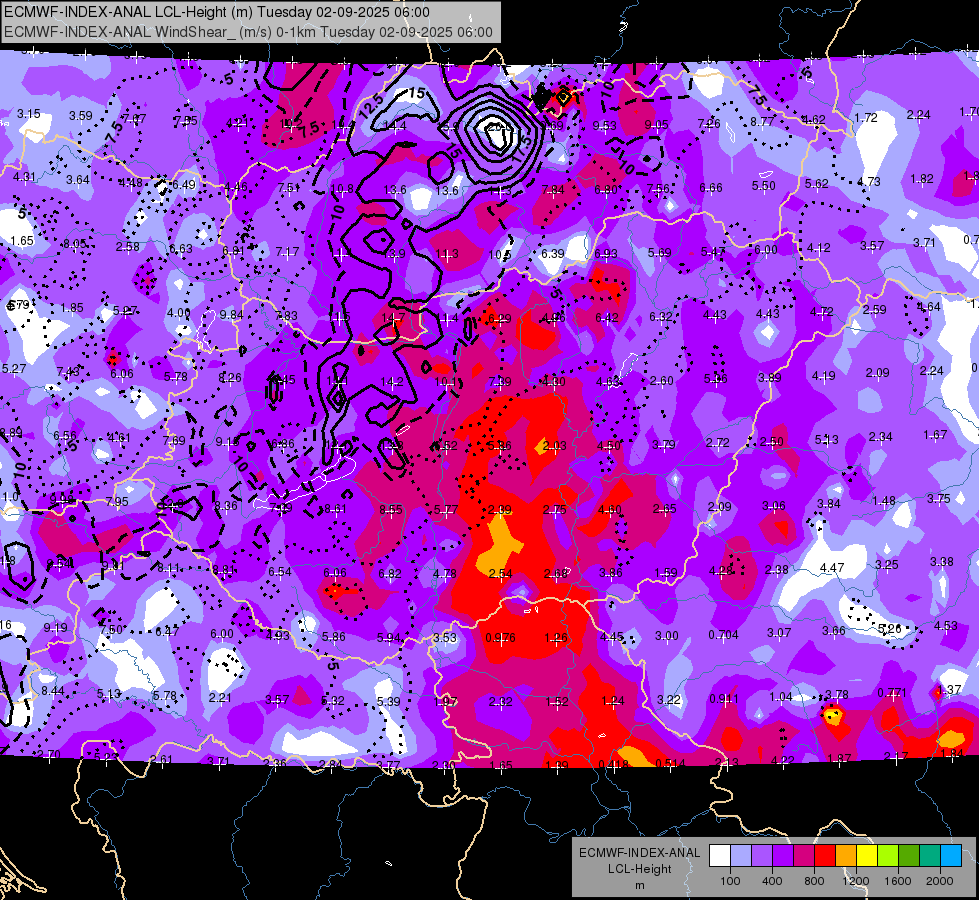This screenshot has width=979, height=900.
Task: Select the white legend color swatch
Action: pos(719,856)
